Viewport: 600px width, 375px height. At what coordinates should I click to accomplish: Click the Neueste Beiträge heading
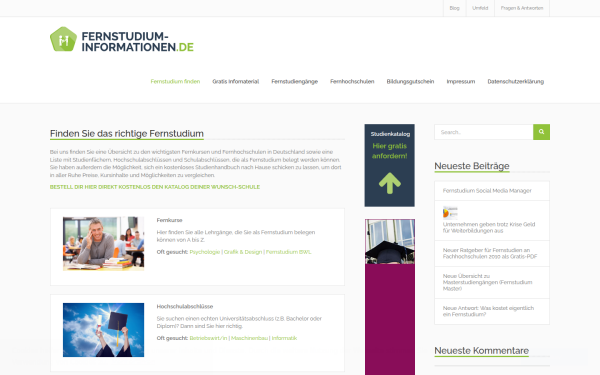click(472, 166)
